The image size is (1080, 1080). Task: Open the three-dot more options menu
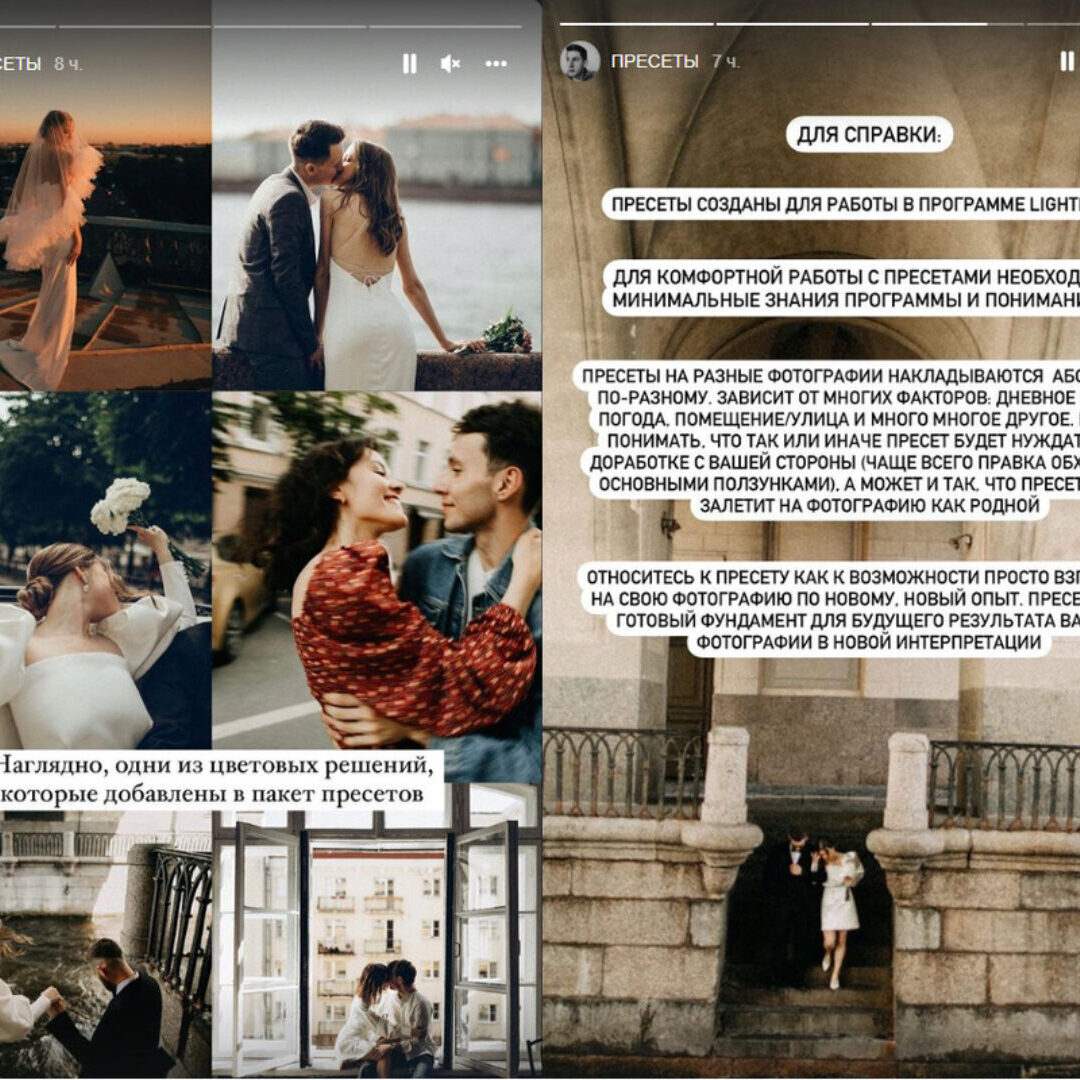click(x=496, y=63)
